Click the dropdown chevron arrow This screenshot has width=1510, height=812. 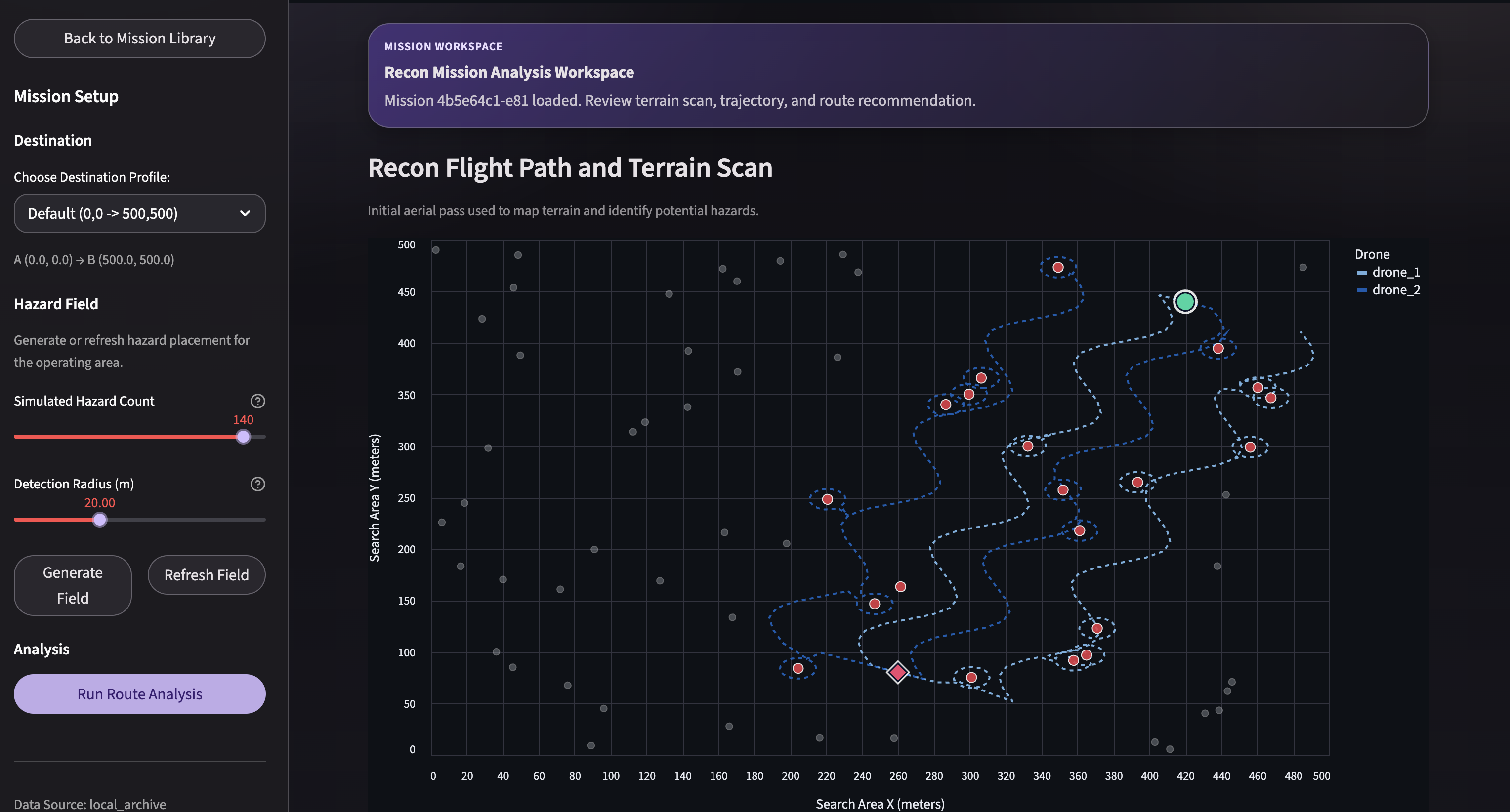point(245,214)
